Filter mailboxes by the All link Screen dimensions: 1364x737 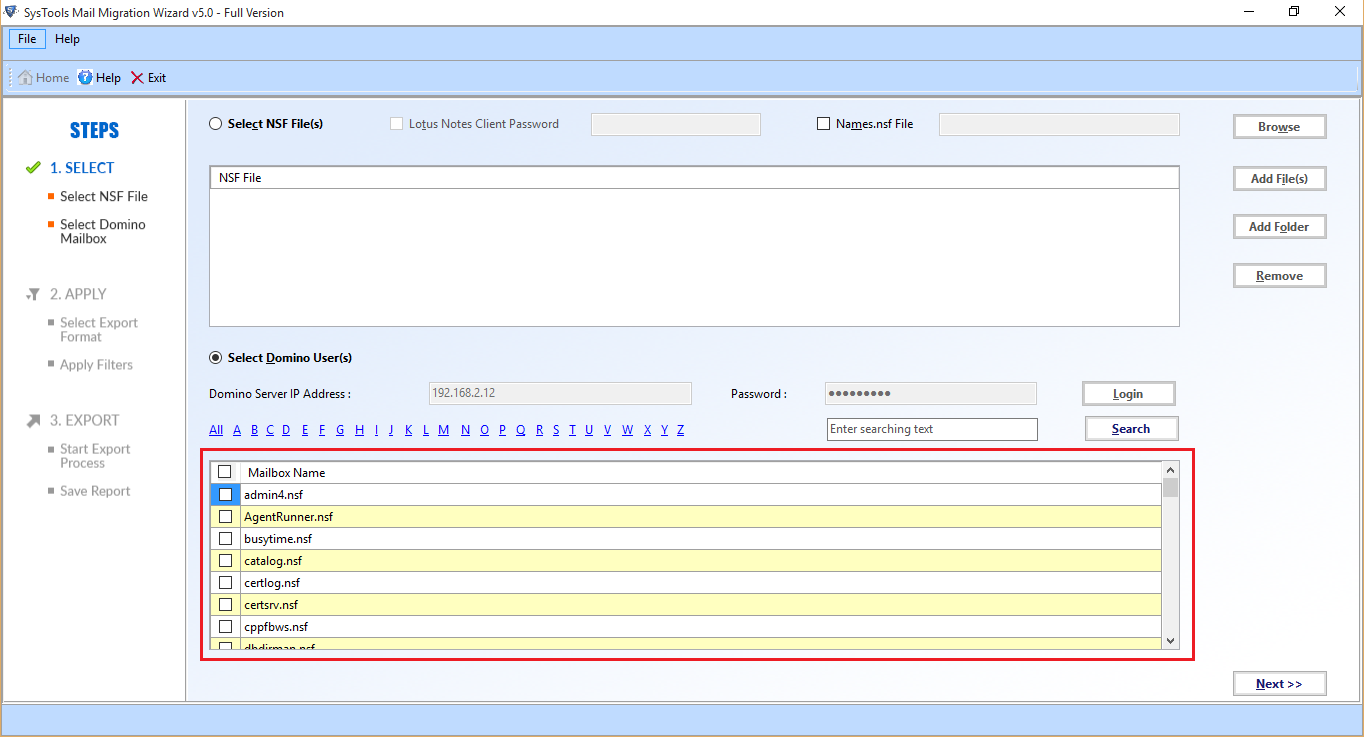tap(216, 430)
